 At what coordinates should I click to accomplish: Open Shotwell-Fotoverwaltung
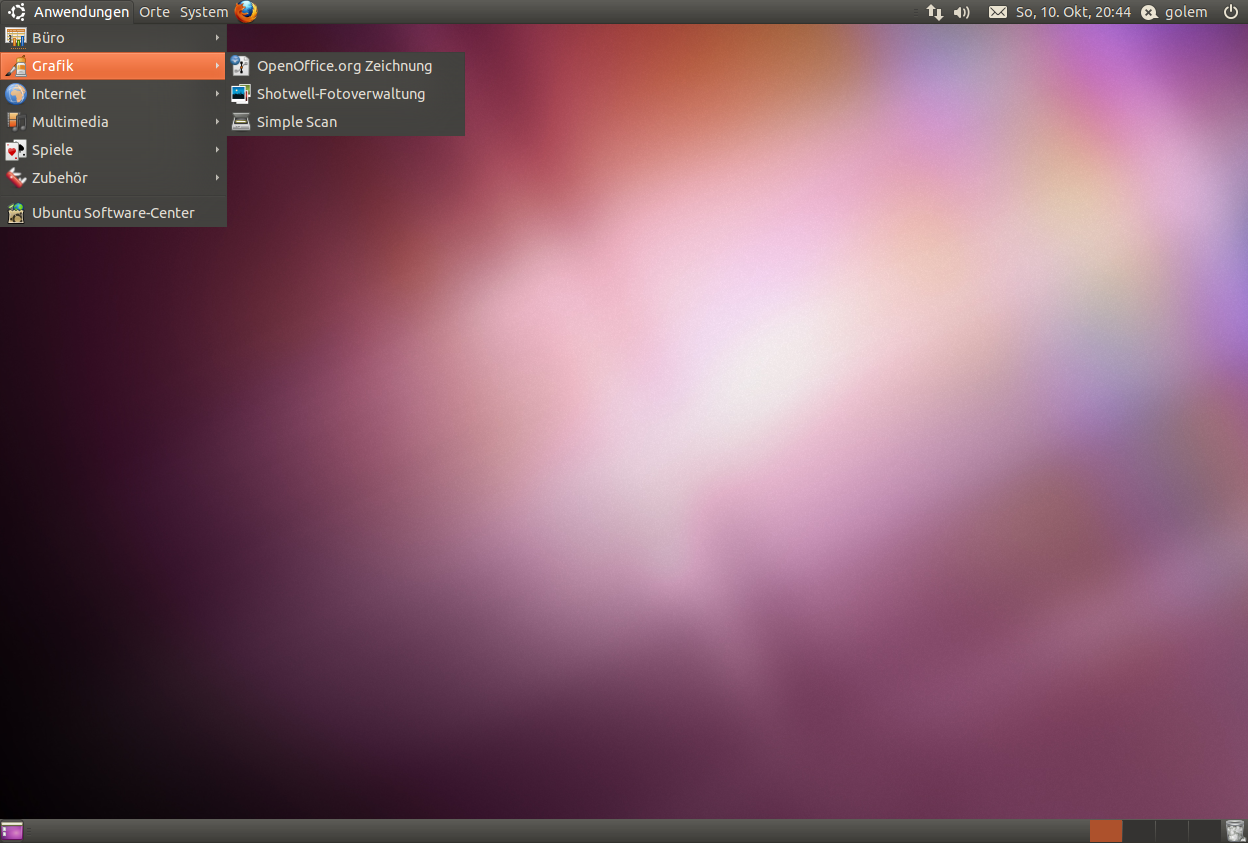coord(346,94)
